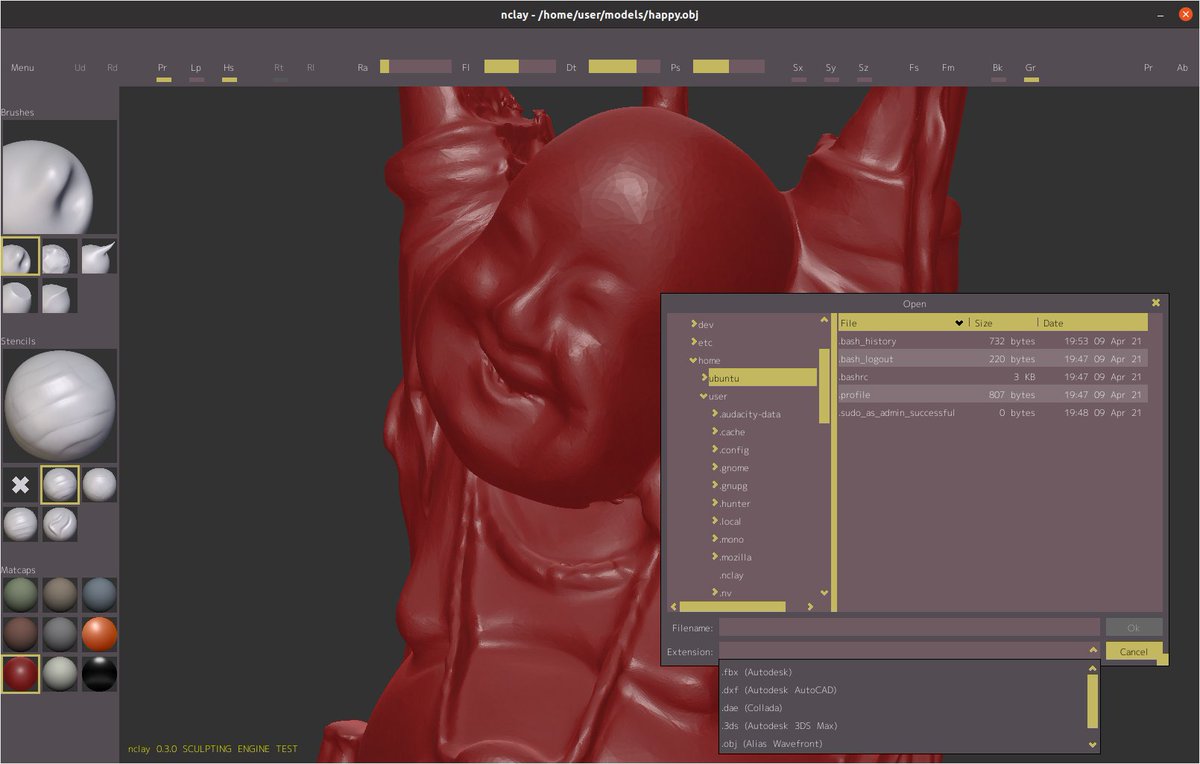Expand the .mozilla folder
Viewport: 1200px width, 764px height.
(715, 557)
